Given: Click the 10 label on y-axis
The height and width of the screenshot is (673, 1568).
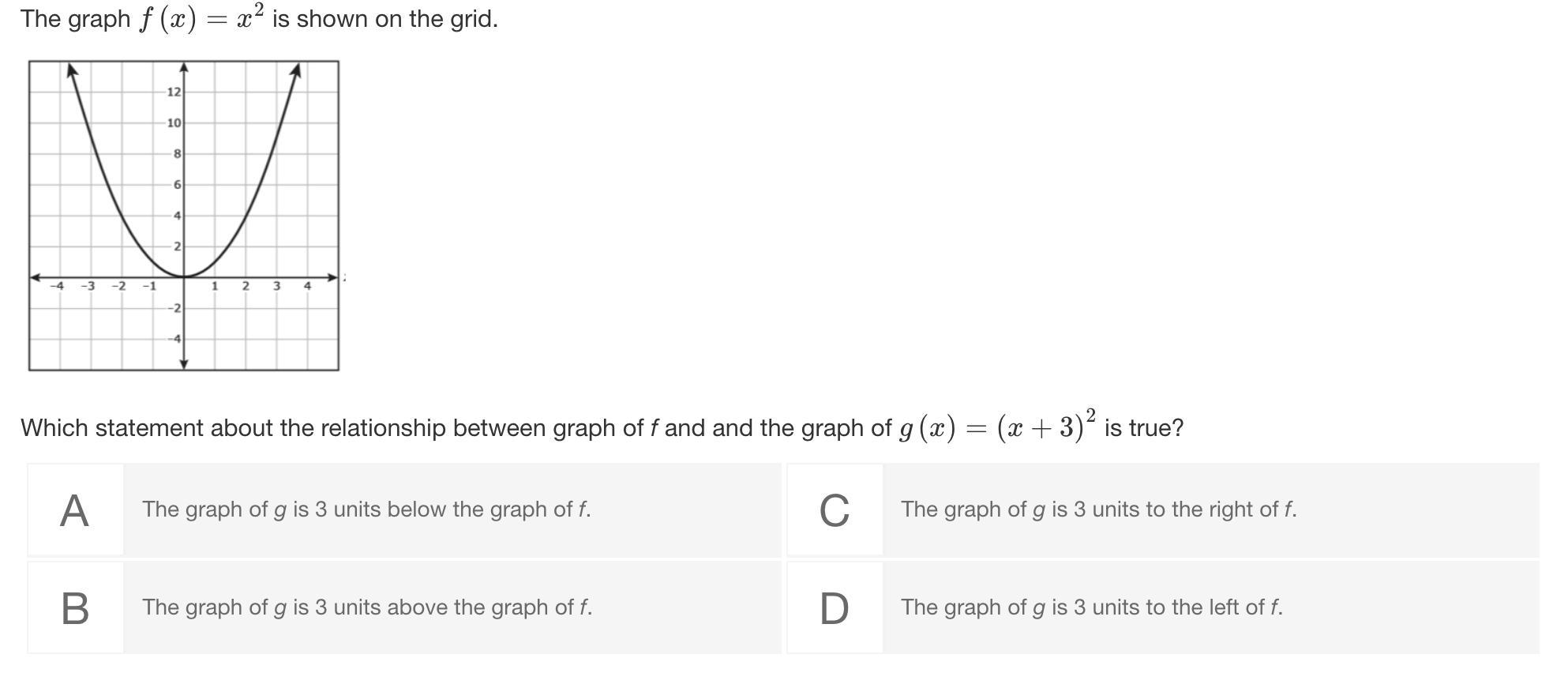Looking at the screenshot, I should click(174, 123).
